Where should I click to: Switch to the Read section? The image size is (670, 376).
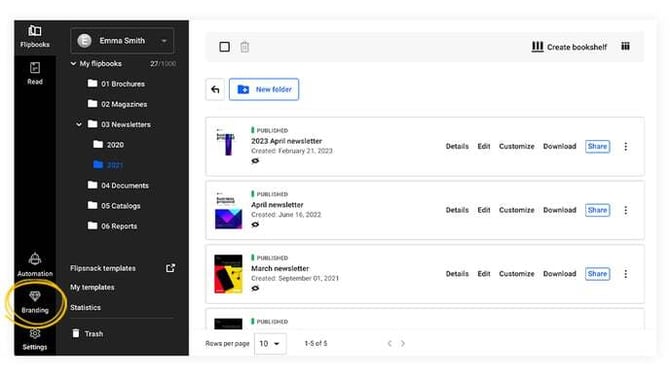pyautogui.click(x=35, y=73)
